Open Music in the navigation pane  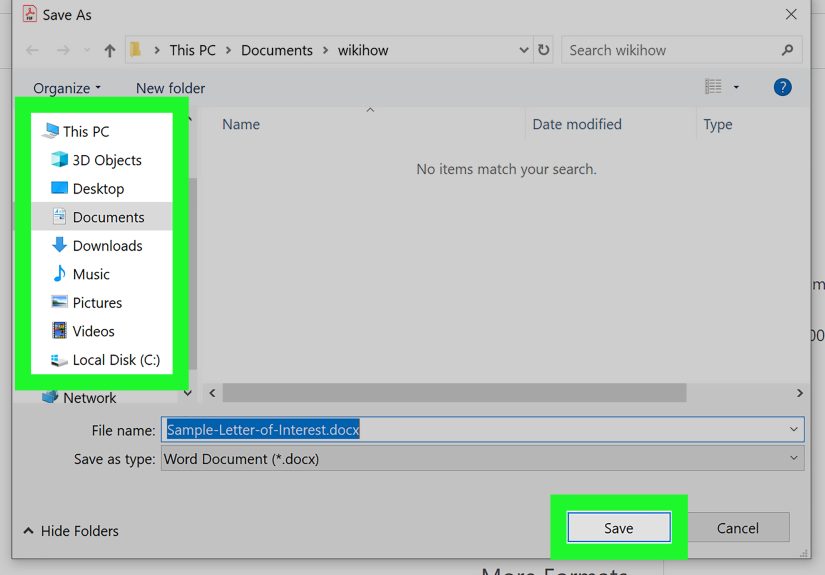(102, 274)
